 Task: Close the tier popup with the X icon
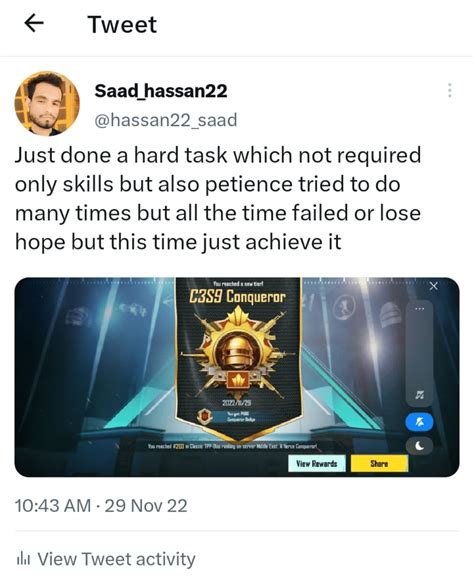[x=433, y=286]
